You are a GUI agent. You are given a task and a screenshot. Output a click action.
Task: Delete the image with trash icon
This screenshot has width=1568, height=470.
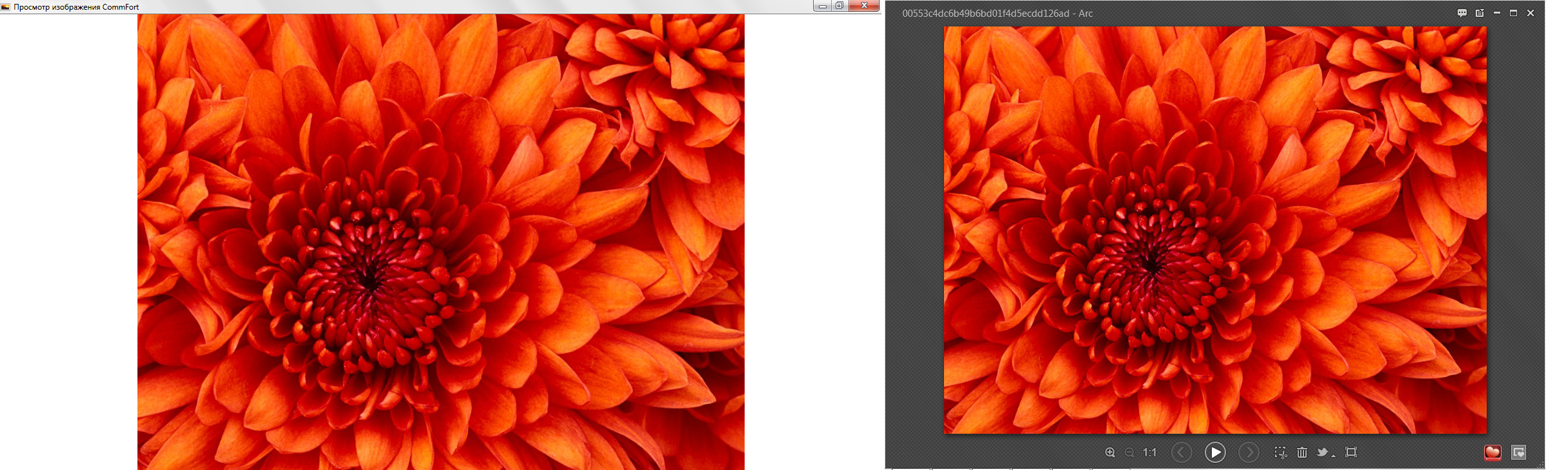coord(1302,453)
